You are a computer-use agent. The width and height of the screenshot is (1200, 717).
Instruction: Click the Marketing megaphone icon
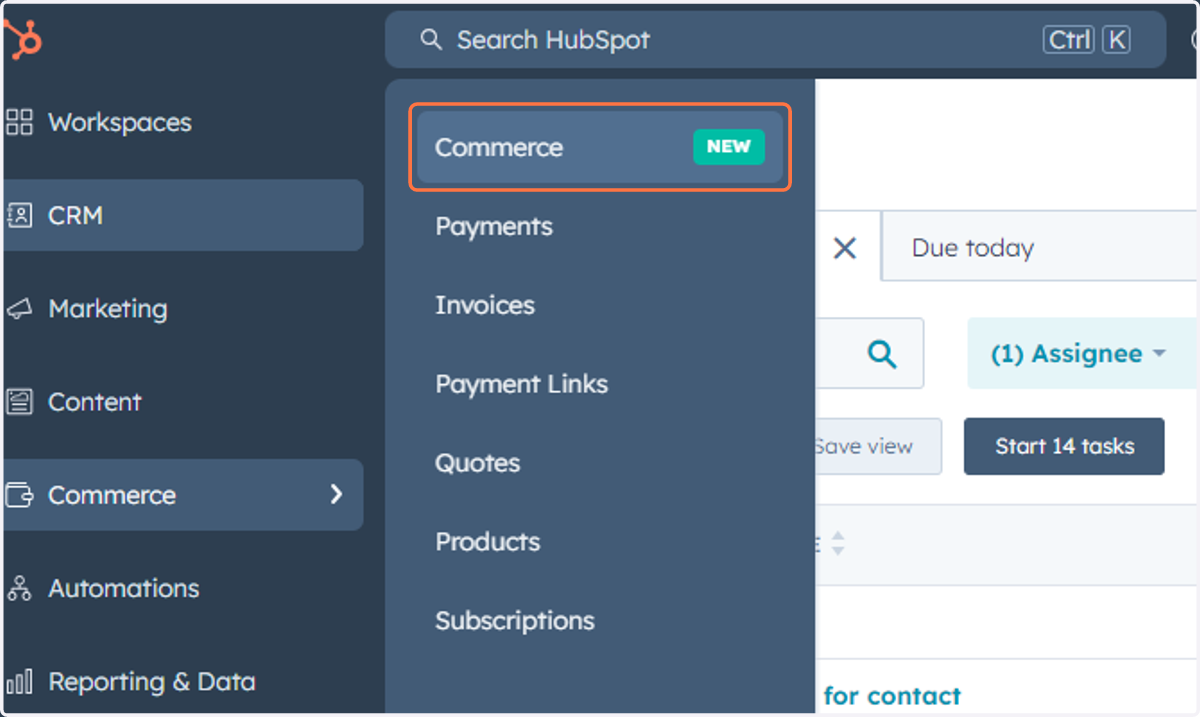(19, 309)
